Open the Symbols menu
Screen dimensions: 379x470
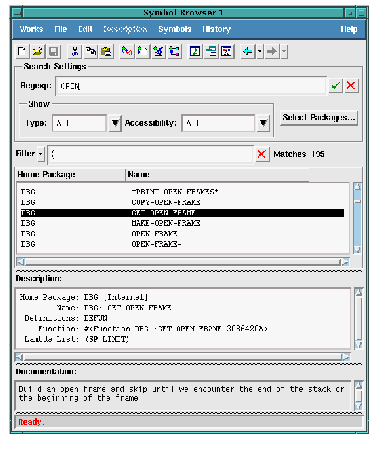175,29
